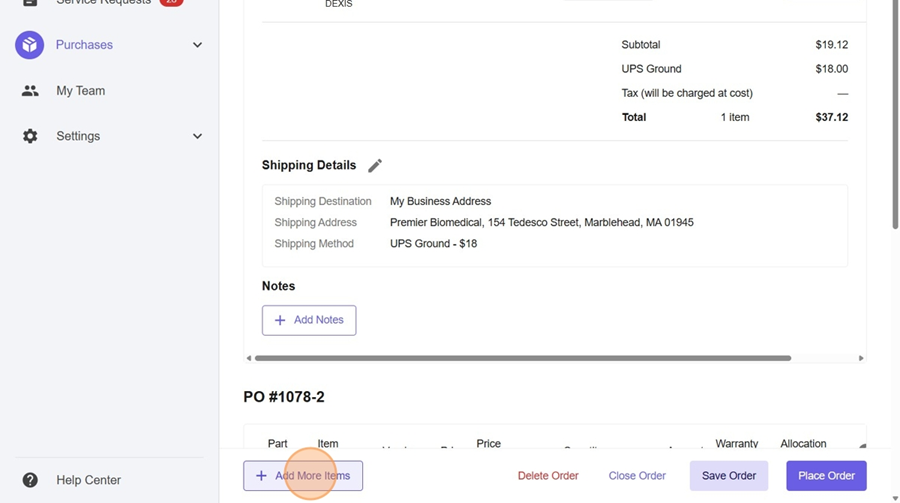The image size is (900, 503).
Task: Click the Close Order link
Action: pos(637,476)
